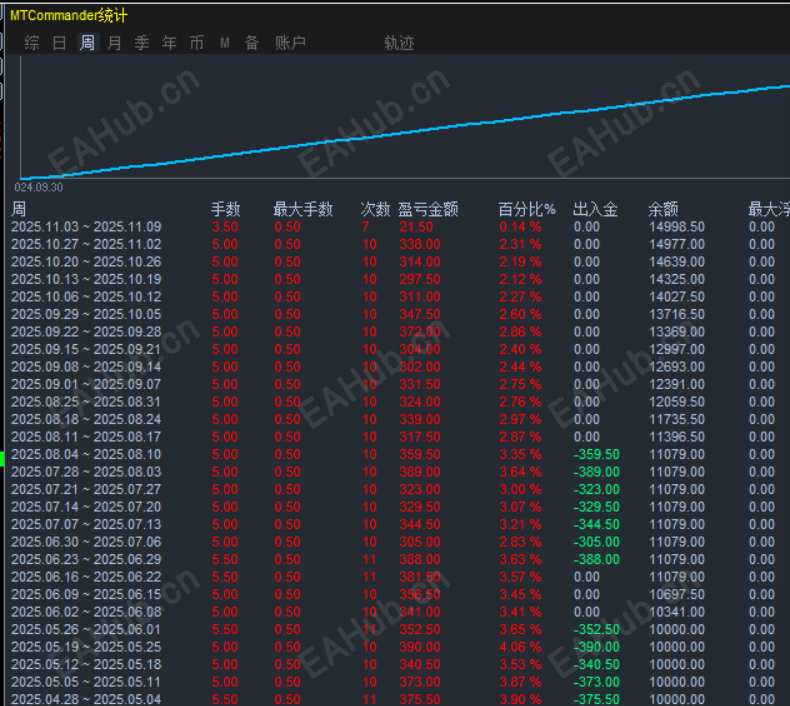Select week row 2025.10.06 ~ 2025.10.12

tap(398, 297)
